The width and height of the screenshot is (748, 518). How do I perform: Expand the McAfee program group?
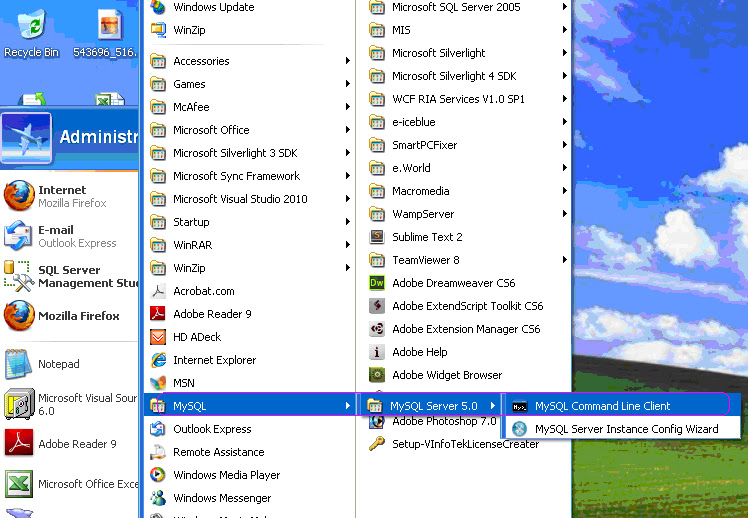point(249,107)
